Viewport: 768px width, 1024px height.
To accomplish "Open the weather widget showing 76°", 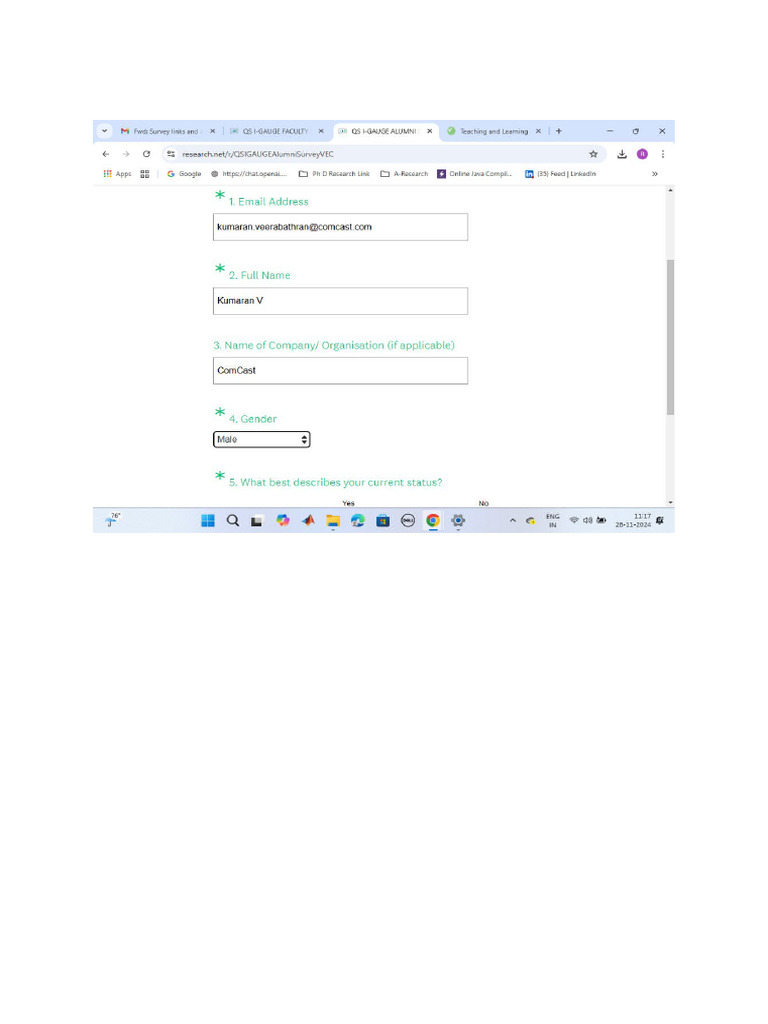I will point(113,520).
